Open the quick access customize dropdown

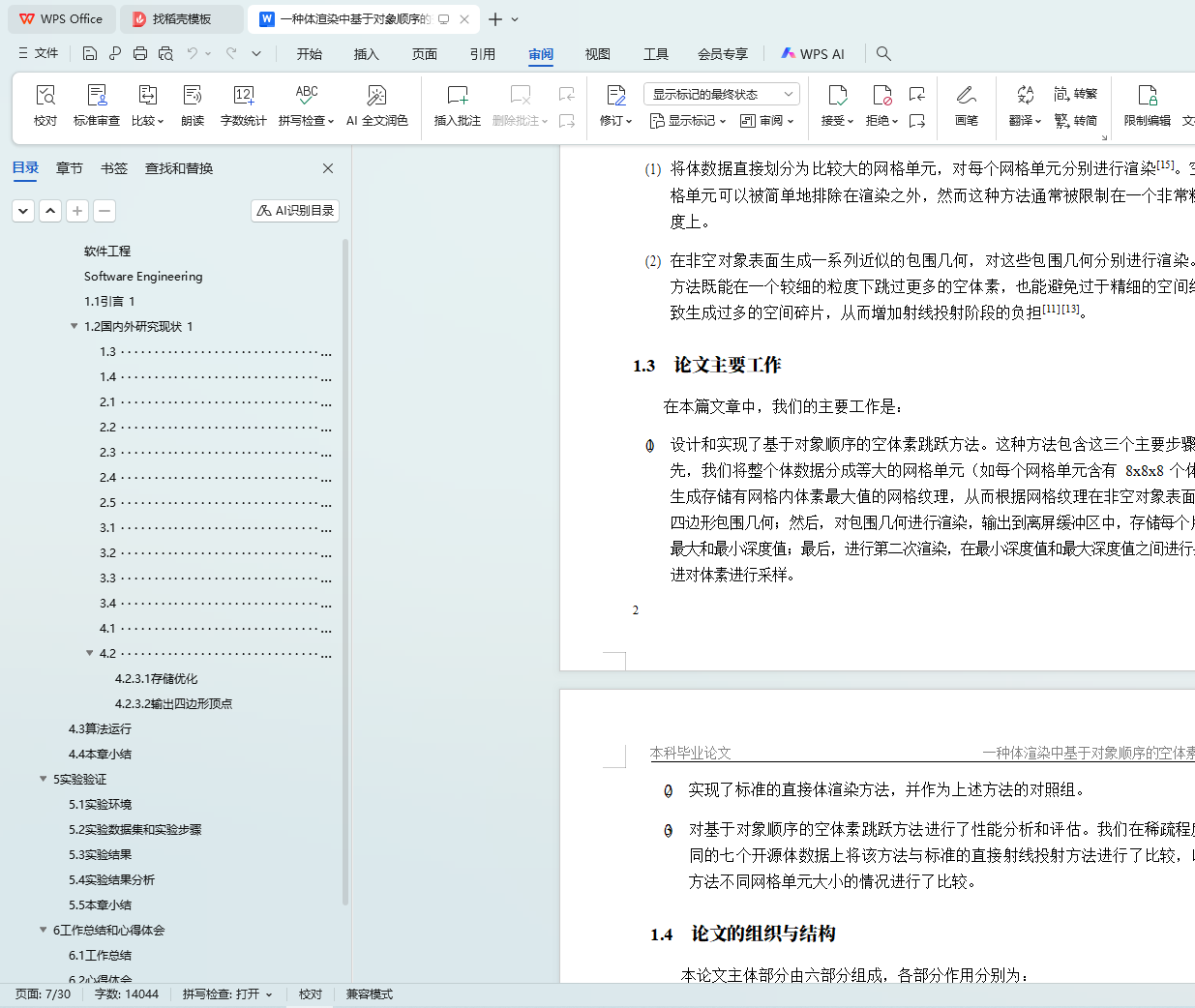point(256,53)
